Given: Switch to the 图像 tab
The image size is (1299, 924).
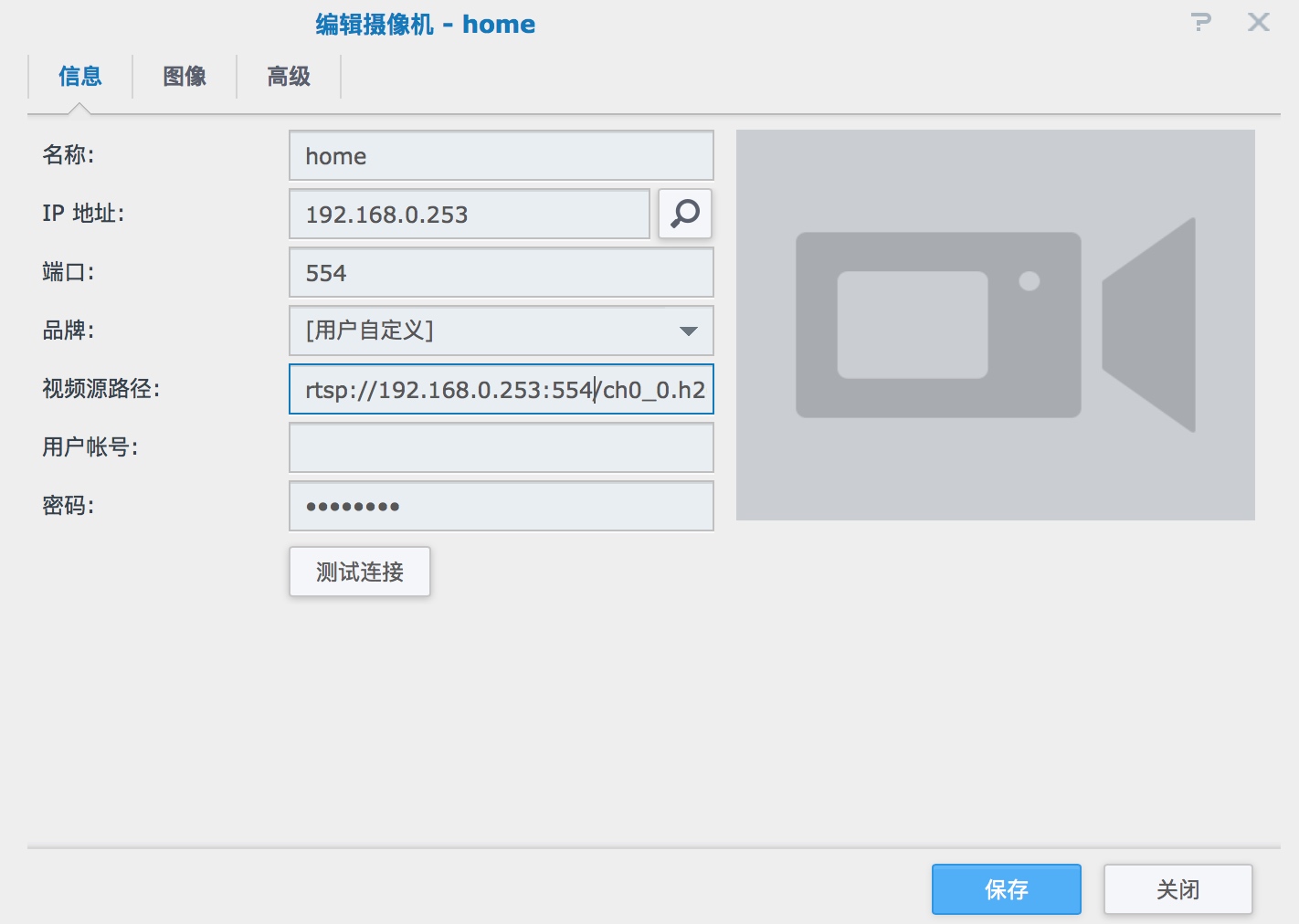Looking at the screenshot, I should click(185, 77).
